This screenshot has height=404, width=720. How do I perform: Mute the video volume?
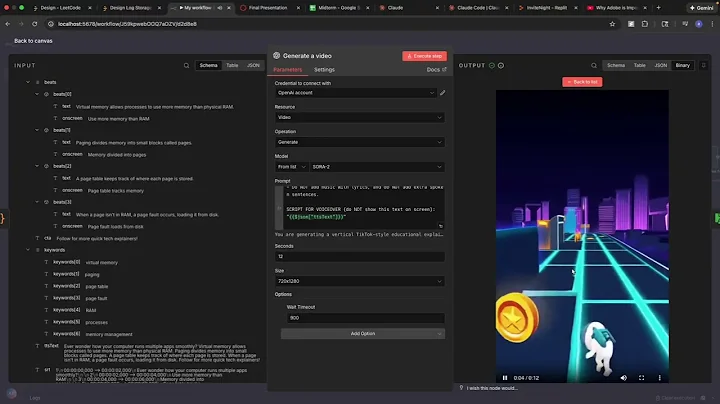624,378
